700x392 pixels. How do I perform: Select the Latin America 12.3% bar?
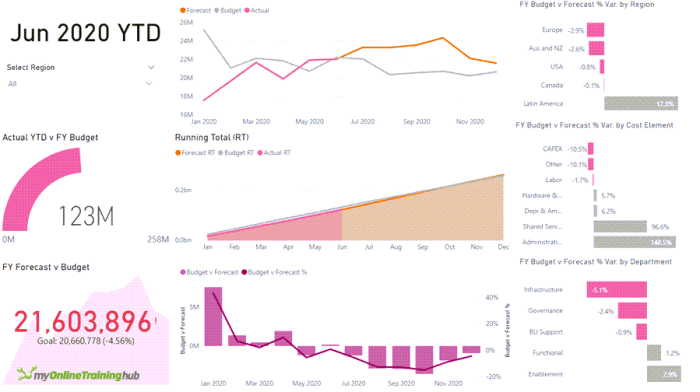tap(641, 103)
